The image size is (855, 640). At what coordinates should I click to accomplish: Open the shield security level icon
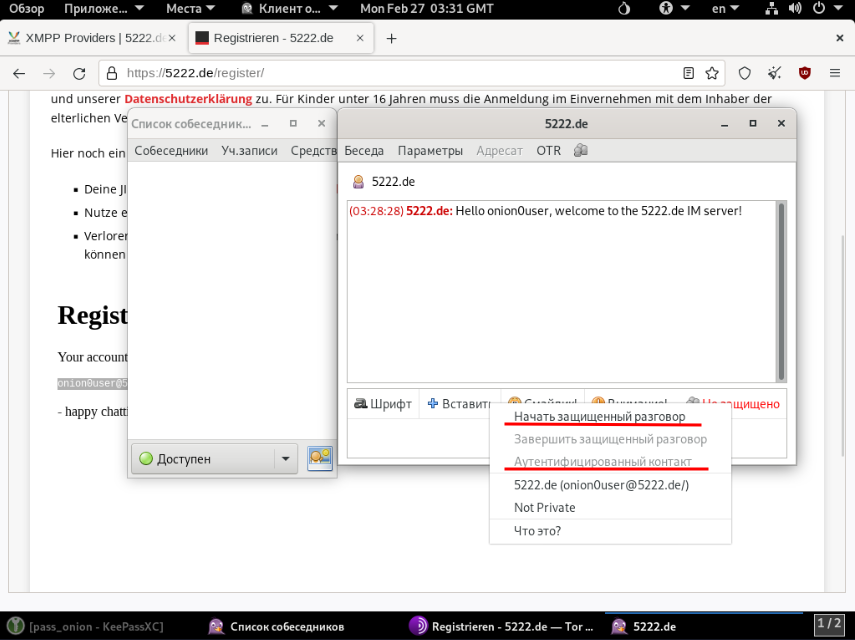[744, 73]
